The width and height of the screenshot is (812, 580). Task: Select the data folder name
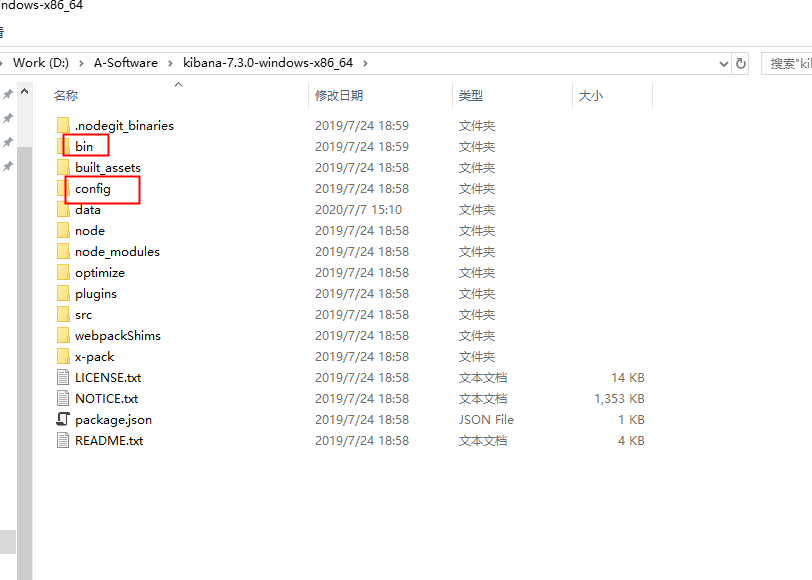pos(88,209)
